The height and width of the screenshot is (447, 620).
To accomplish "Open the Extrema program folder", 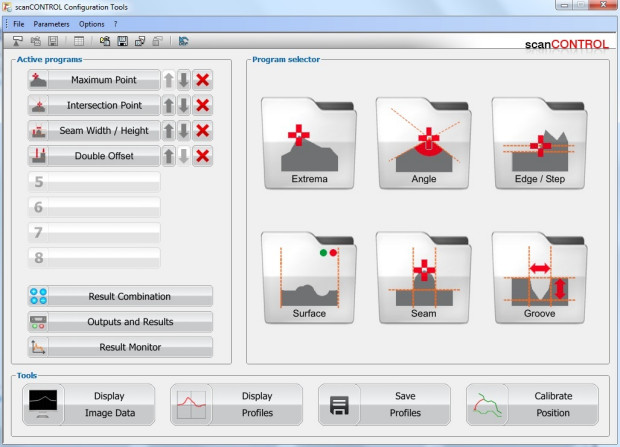I will [x=309, y=143].
